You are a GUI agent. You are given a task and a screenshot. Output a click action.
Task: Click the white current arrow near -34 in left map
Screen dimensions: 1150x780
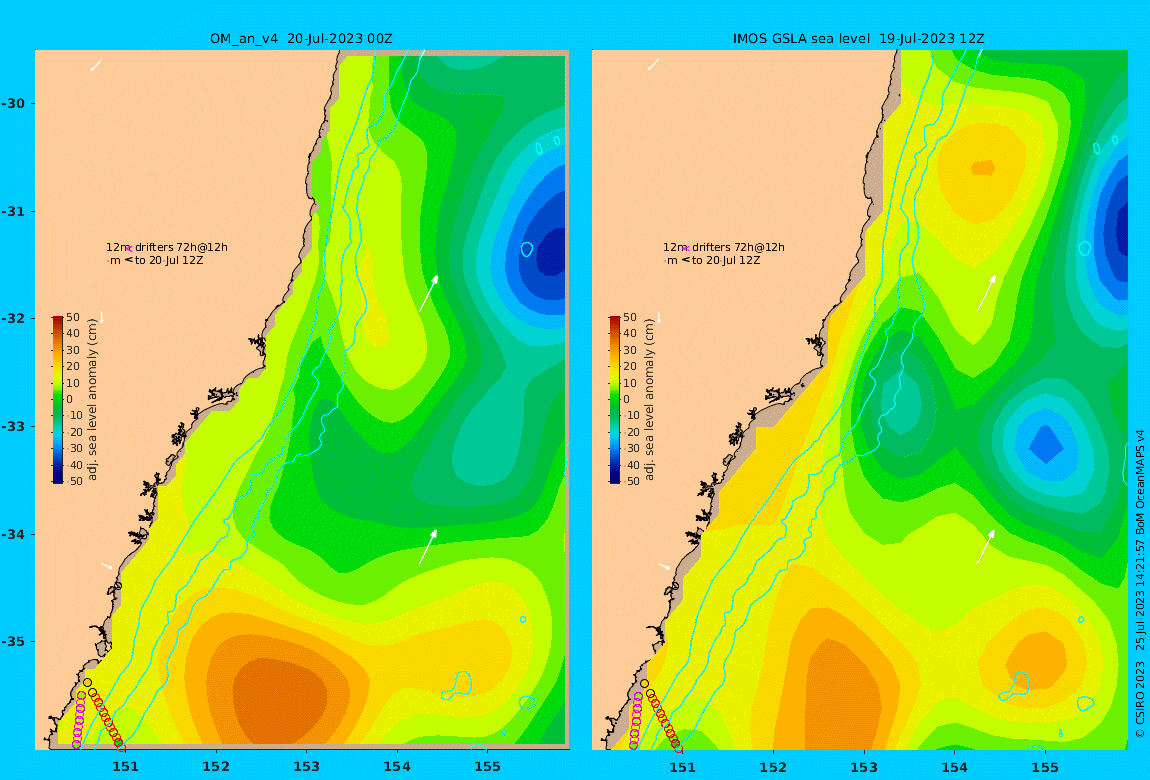(428, 546)
